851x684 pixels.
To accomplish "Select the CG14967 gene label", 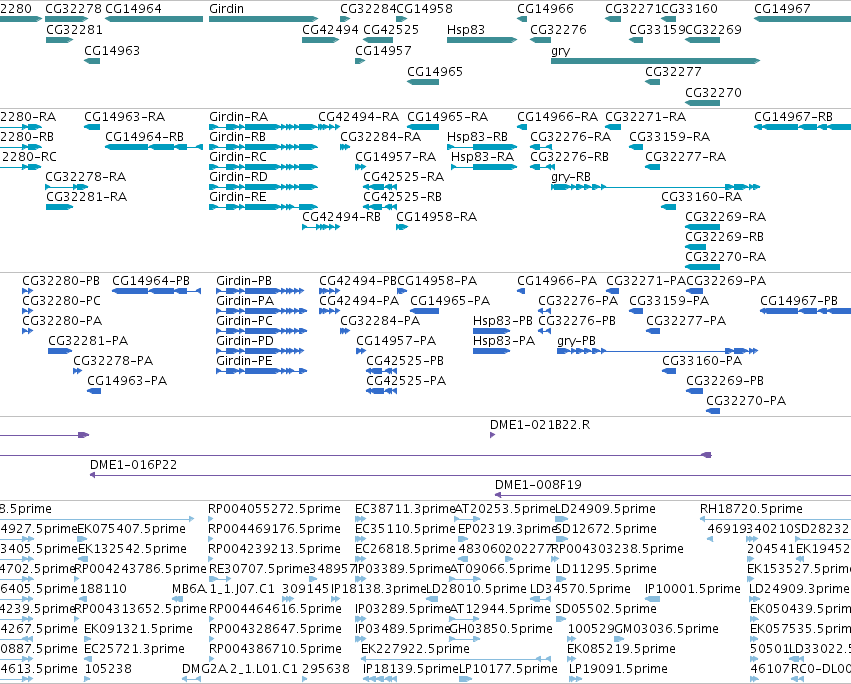I will (x=782, y=9).
